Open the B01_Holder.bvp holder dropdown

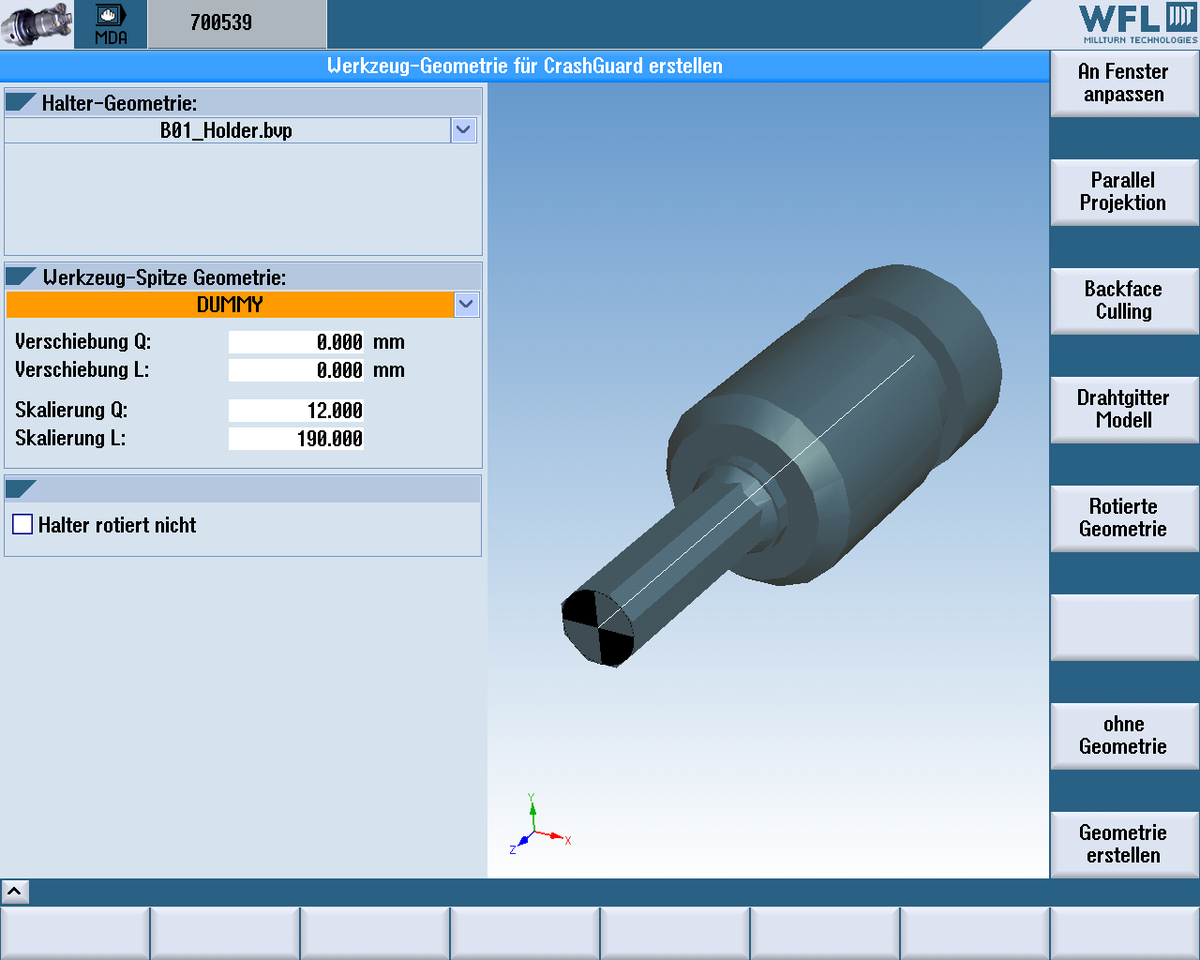[x=463, y=130]
